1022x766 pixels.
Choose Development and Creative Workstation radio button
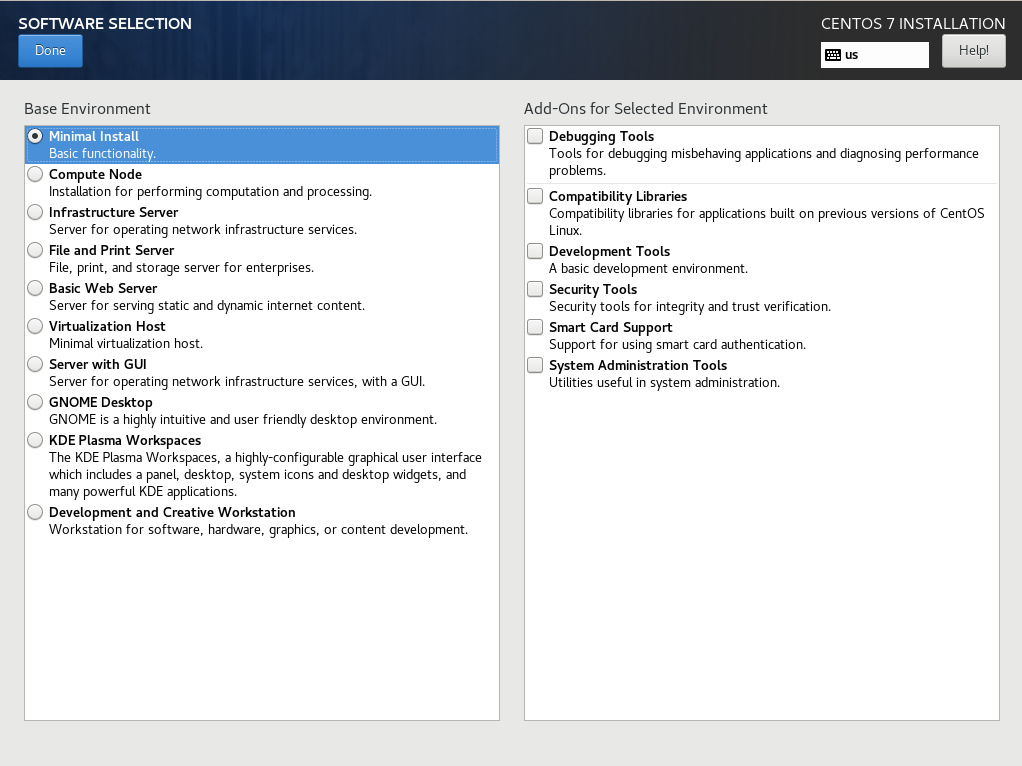[x=35, y=512]
